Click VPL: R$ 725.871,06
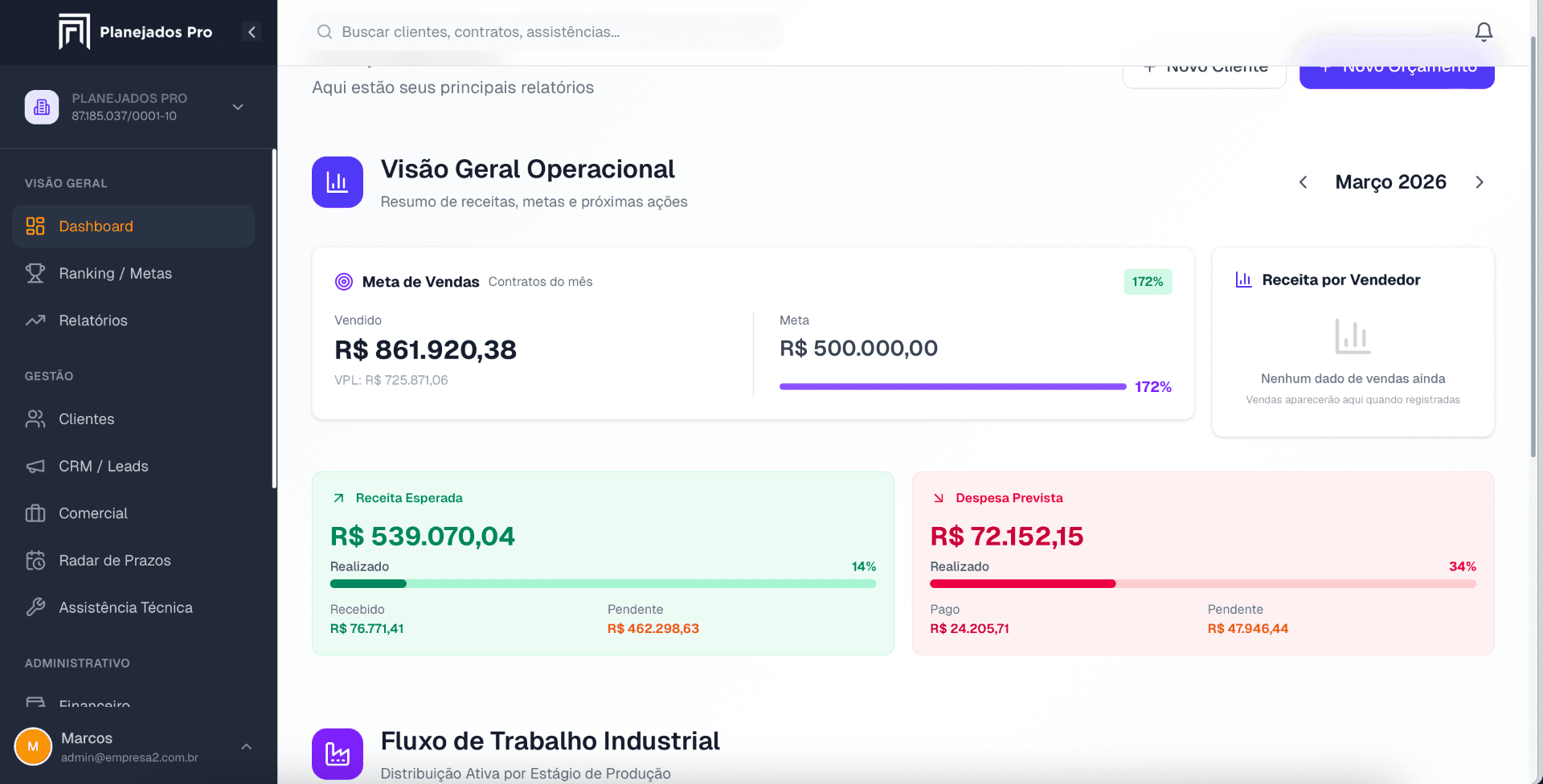Viewport: 1543px width, 784px height. pyautogui.click(x=391, y=380)
